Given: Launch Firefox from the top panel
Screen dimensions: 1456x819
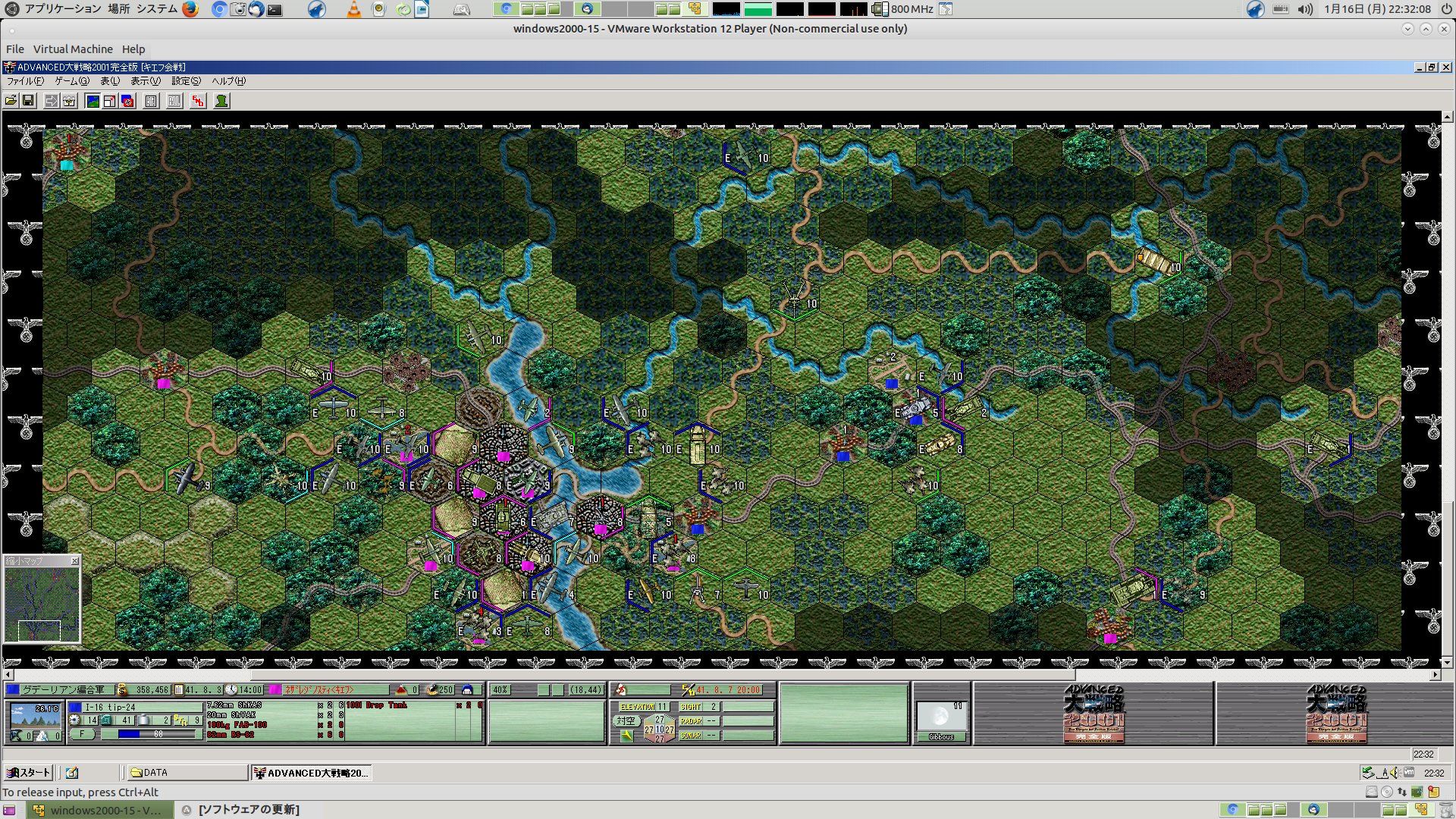Looking at the screenshot, I should pyautogui.click(x=190, y=9).
